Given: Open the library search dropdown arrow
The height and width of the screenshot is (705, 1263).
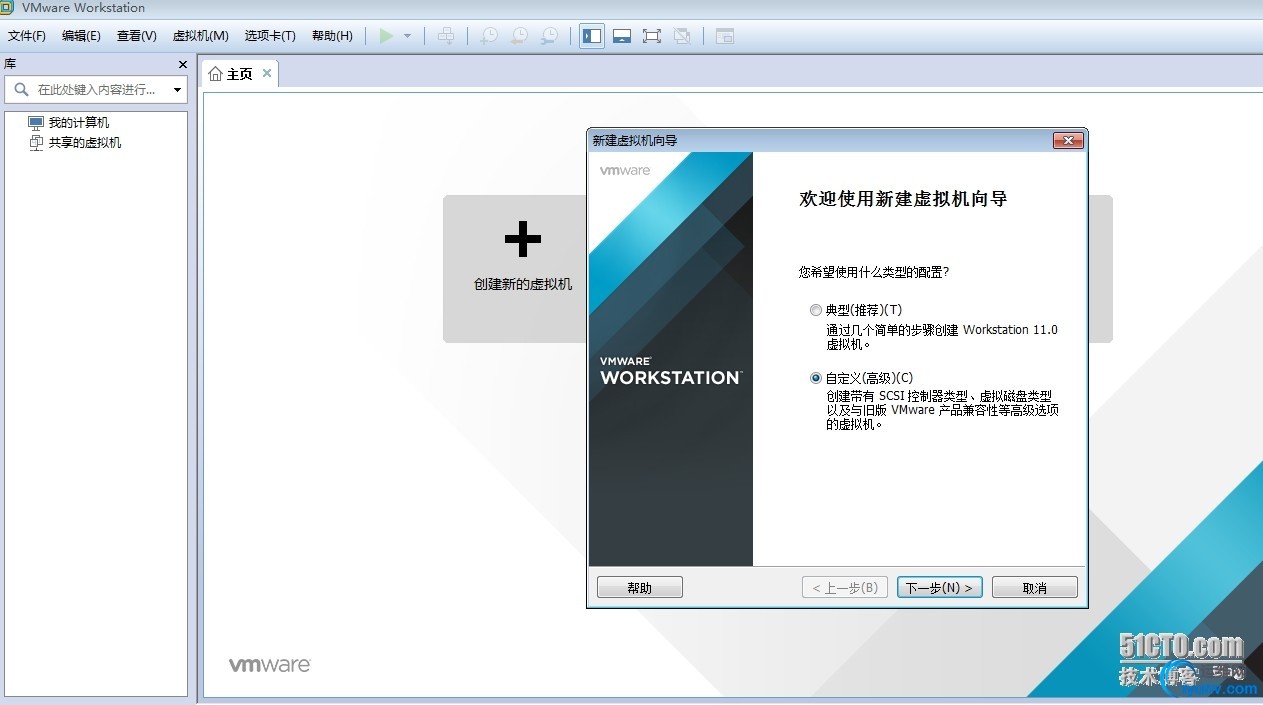Looking at the screenshot, I should (x=177, y=90).
